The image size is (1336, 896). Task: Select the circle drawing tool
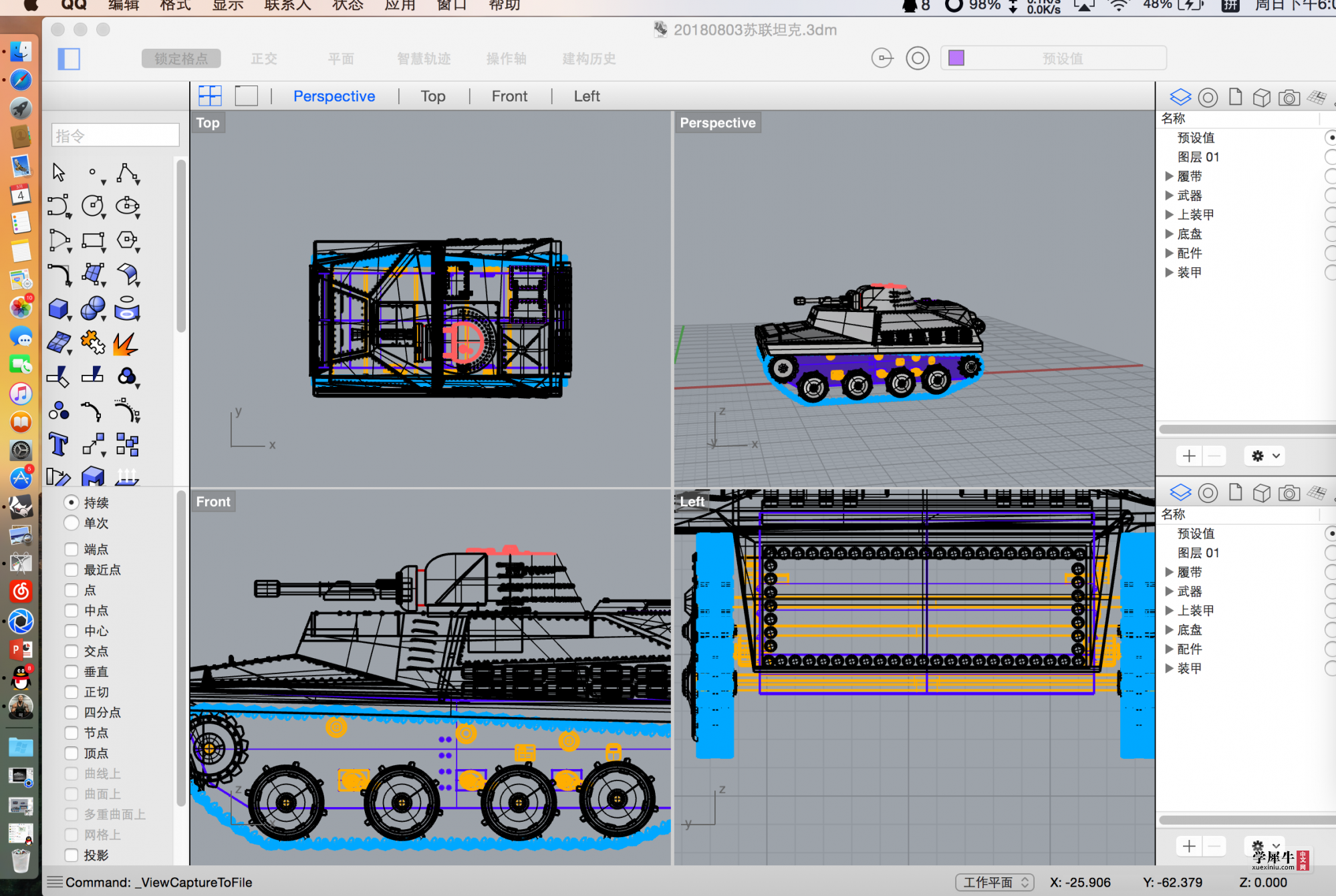[93, 206]
